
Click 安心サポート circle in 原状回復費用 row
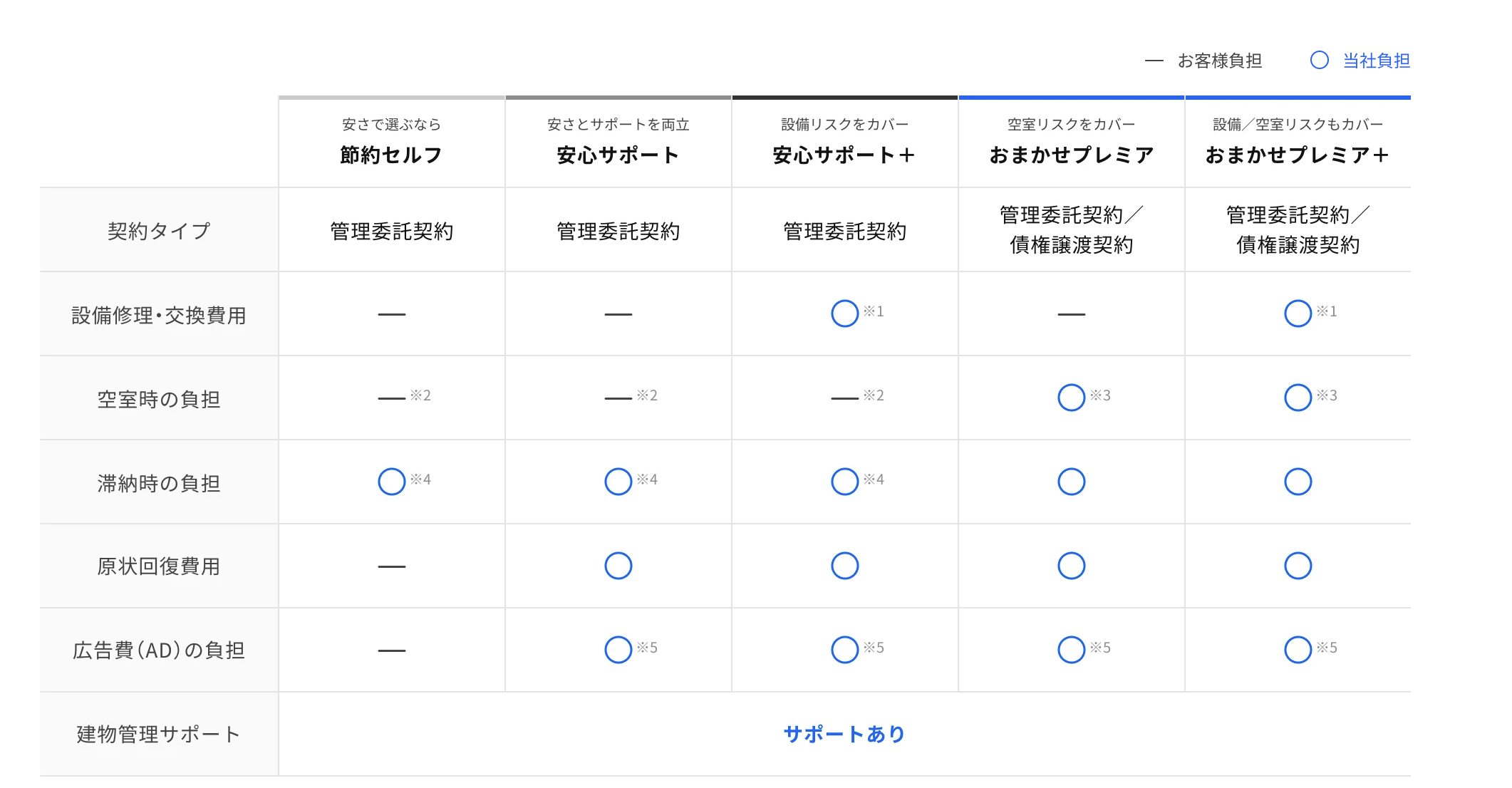(618, 566)
